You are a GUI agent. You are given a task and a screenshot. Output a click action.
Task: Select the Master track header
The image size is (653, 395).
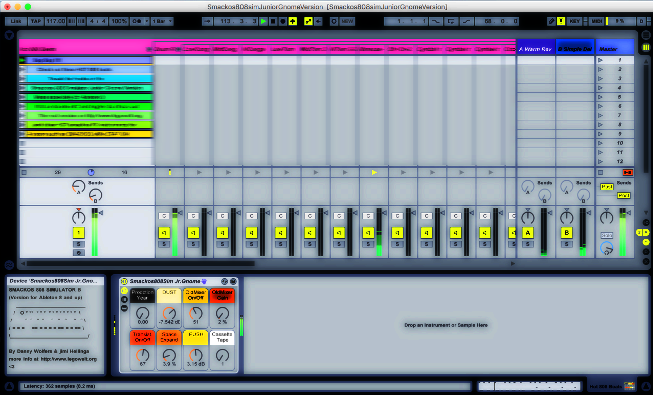[x=615, y=47]
